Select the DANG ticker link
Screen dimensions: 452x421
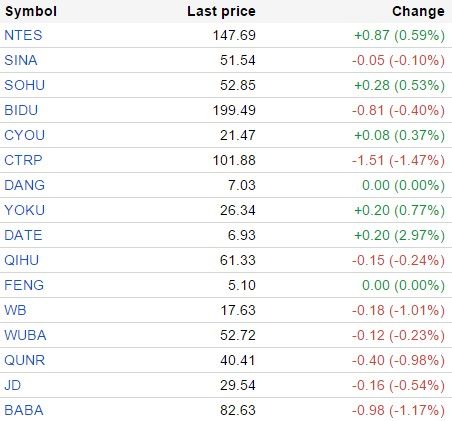tap(25, 185)
